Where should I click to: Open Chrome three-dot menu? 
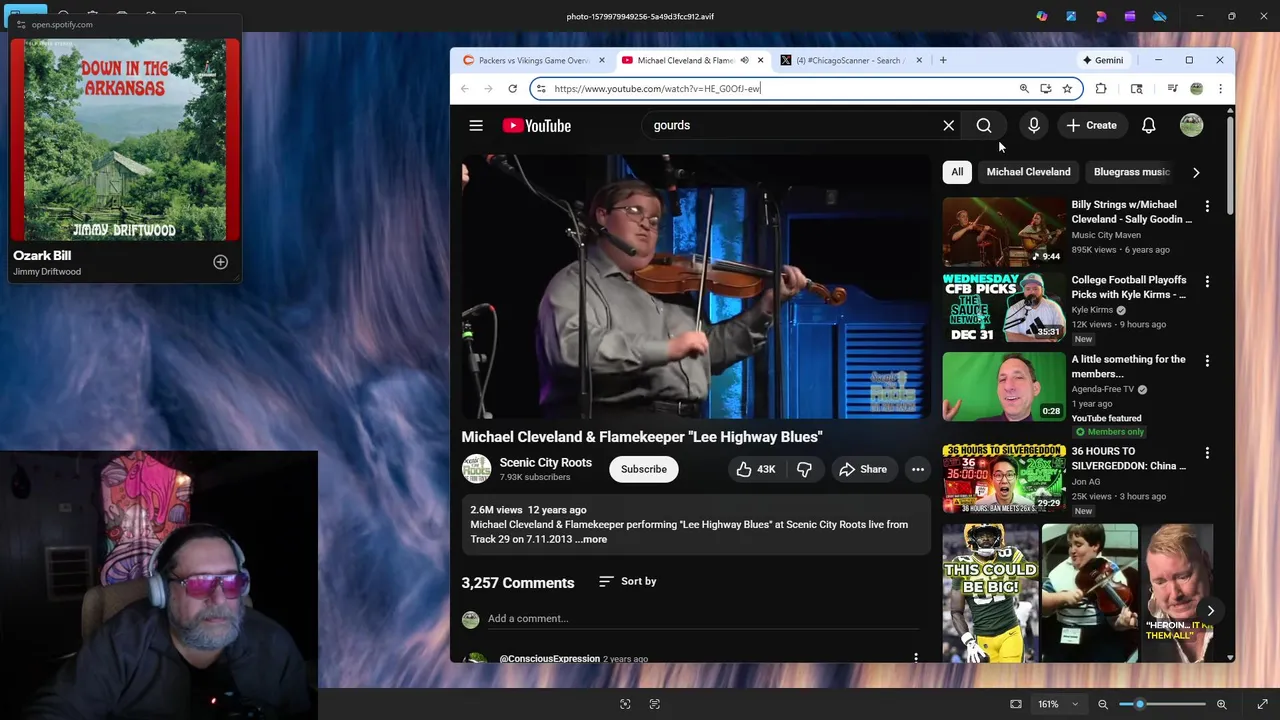1220,89
